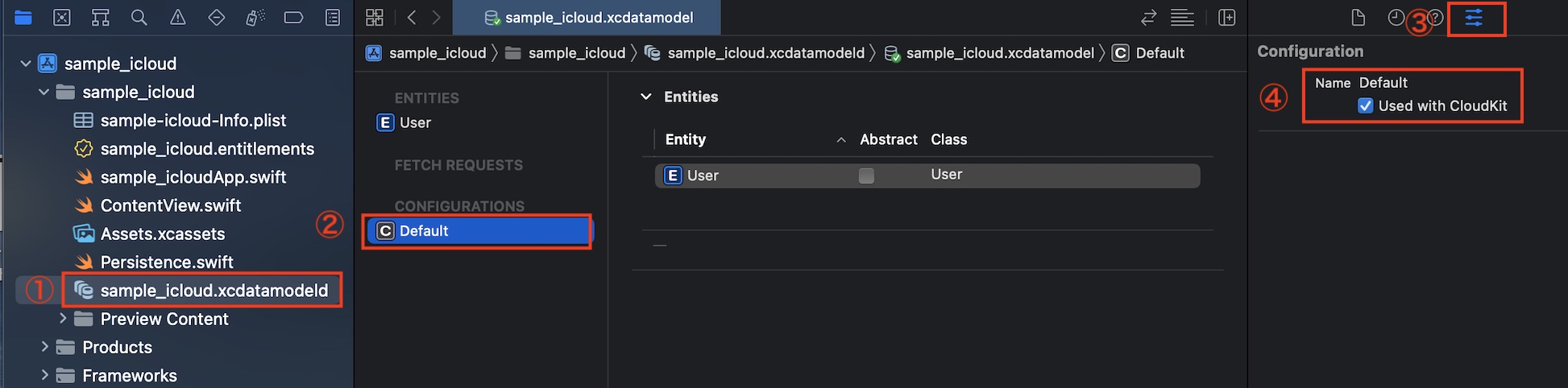Collapse the sample_icloud project root
The image size is (1568, 388).
(x=26, y=64)
